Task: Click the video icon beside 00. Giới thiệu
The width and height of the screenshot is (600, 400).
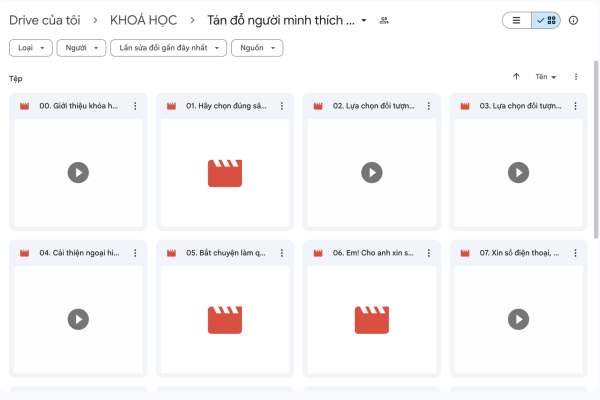Action: tap(24, 106)
